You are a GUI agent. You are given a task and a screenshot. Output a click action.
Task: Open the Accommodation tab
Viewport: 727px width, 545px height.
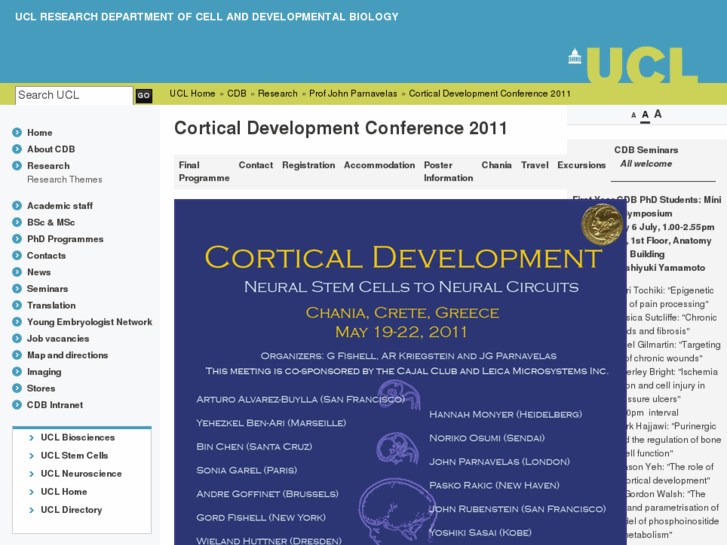point(379,165)
